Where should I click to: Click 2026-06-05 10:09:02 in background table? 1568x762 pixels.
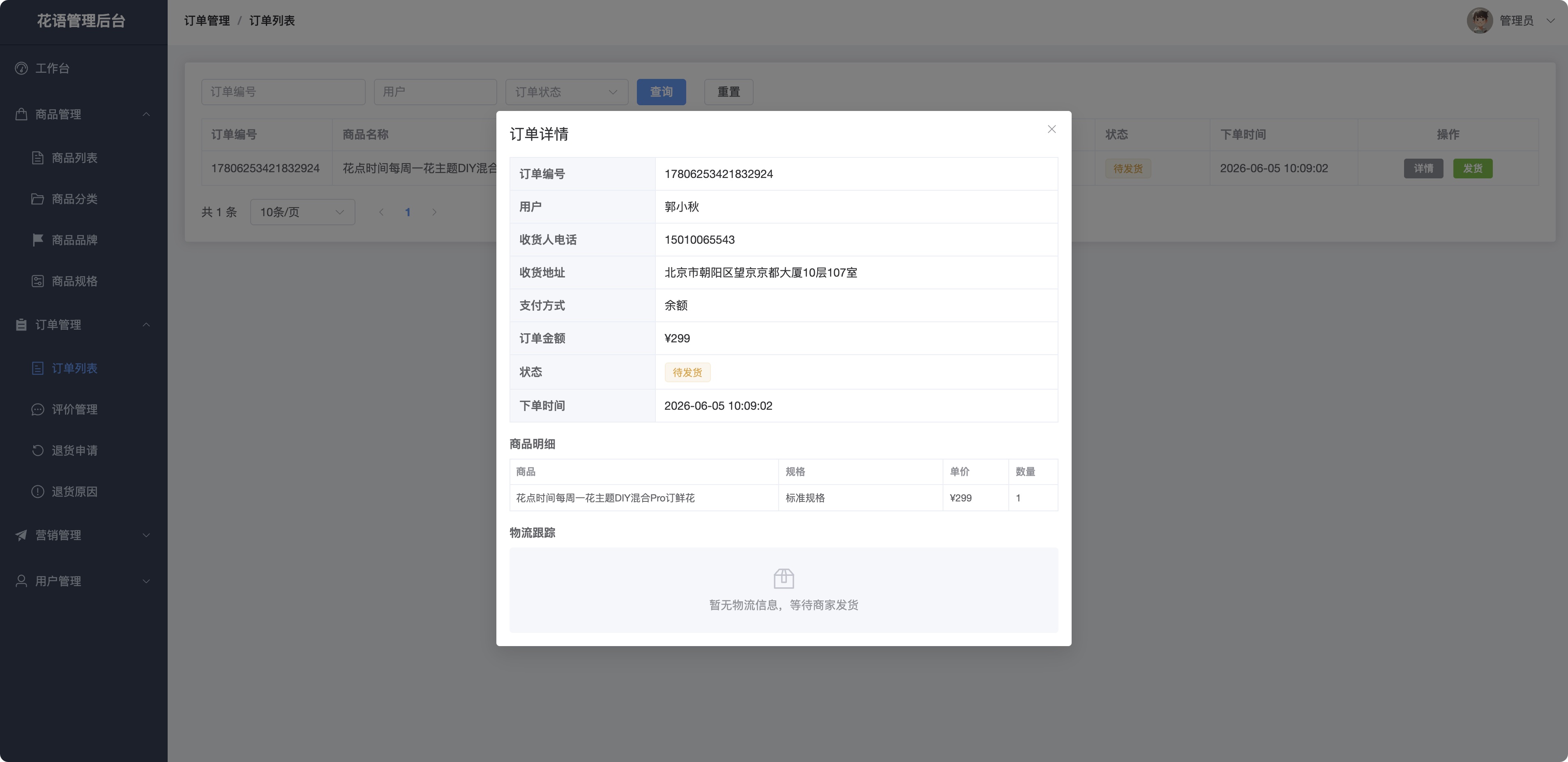coord(1274,169)
